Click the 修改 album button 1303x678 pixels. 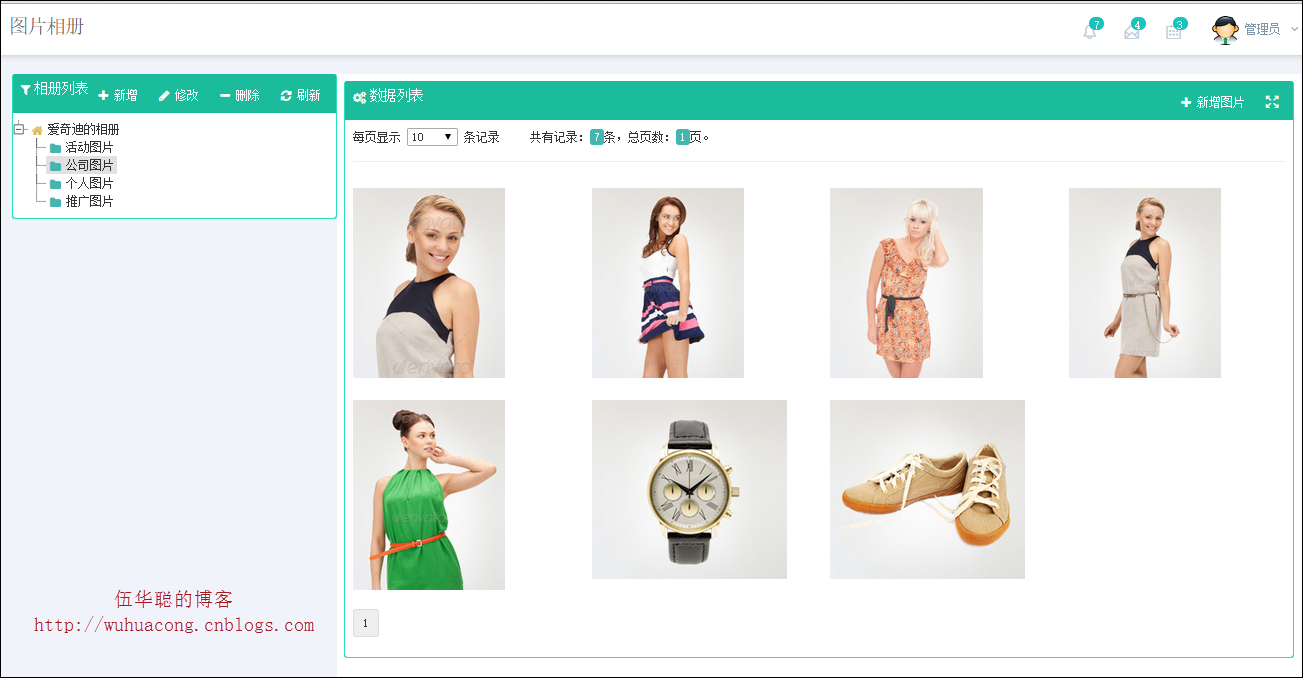coord(179,95)
